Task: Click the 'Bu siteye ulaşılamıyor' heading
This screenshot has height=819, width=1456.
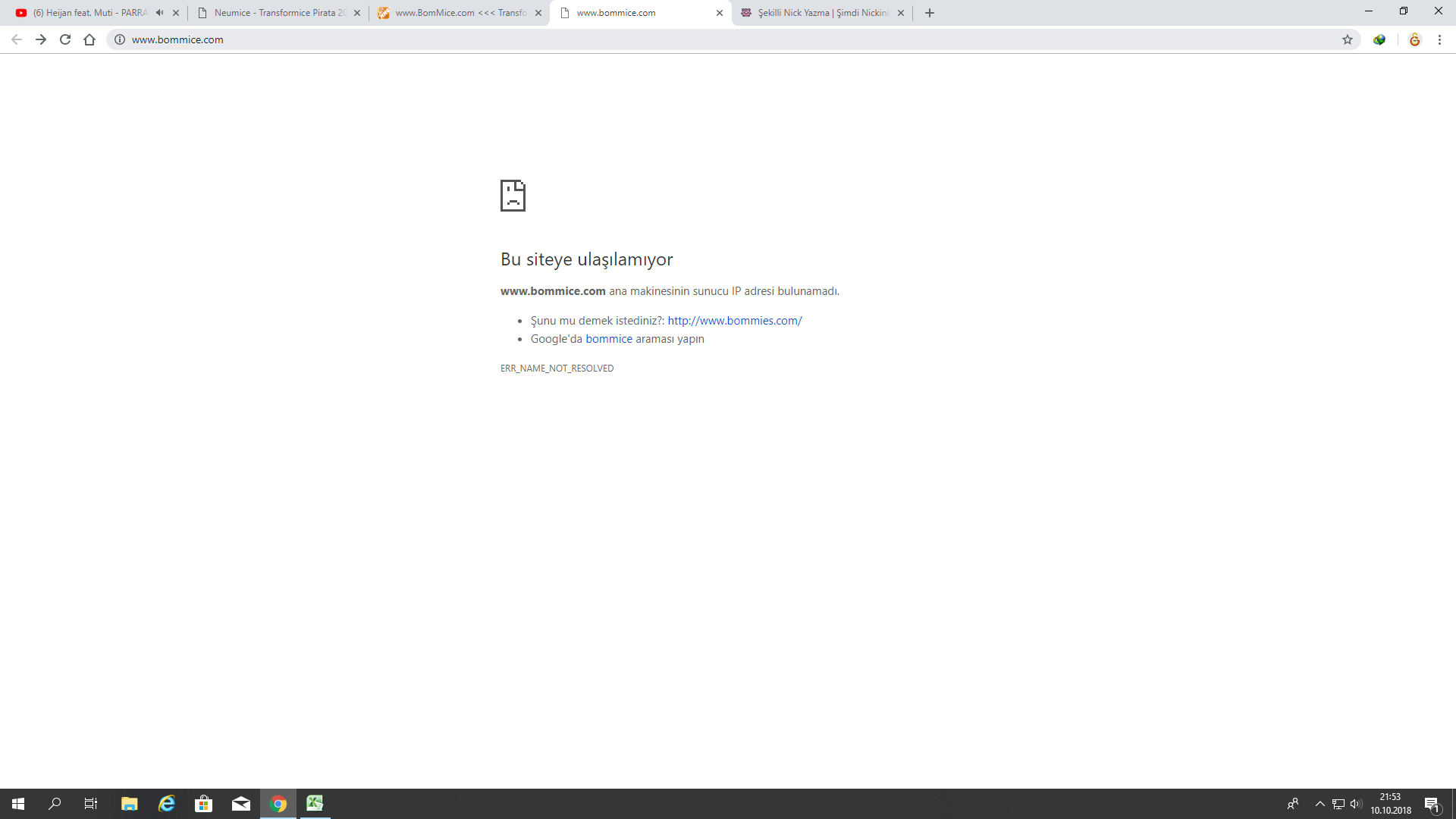Action: click(587, 259)
